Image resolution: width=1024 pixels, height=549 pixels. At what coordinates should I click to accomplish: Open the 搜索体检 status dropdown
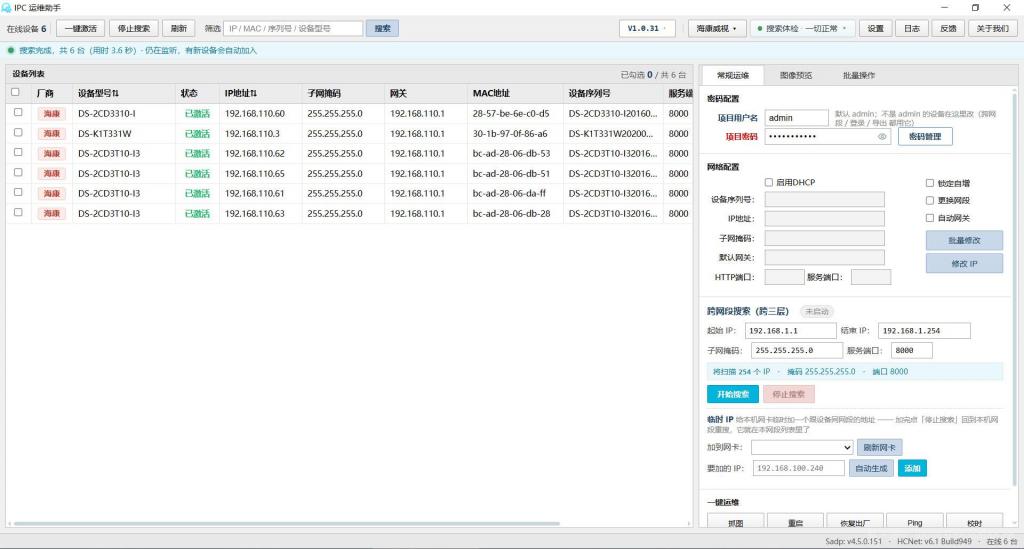802,29
